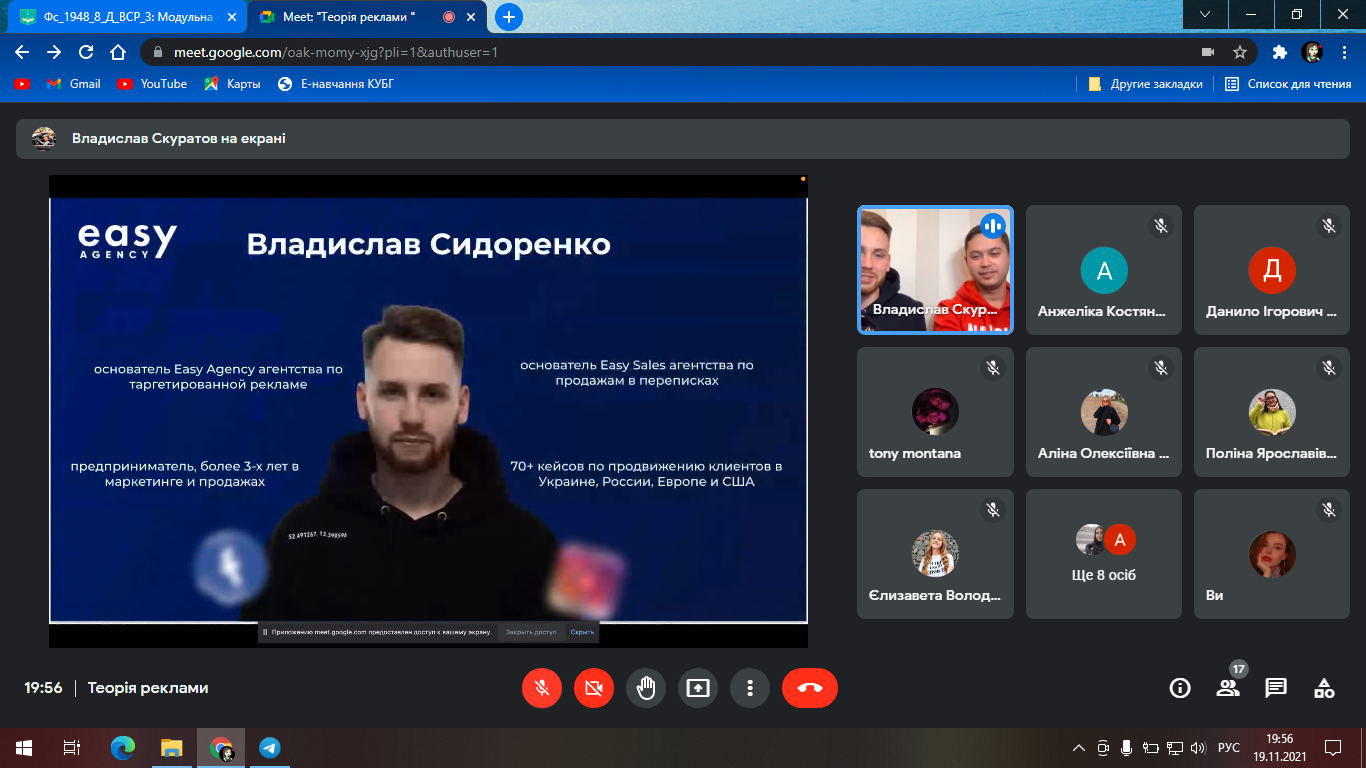1366x768 pixels.
Task: Open the YouTube labeled bookmark
Action: point(152,84)
